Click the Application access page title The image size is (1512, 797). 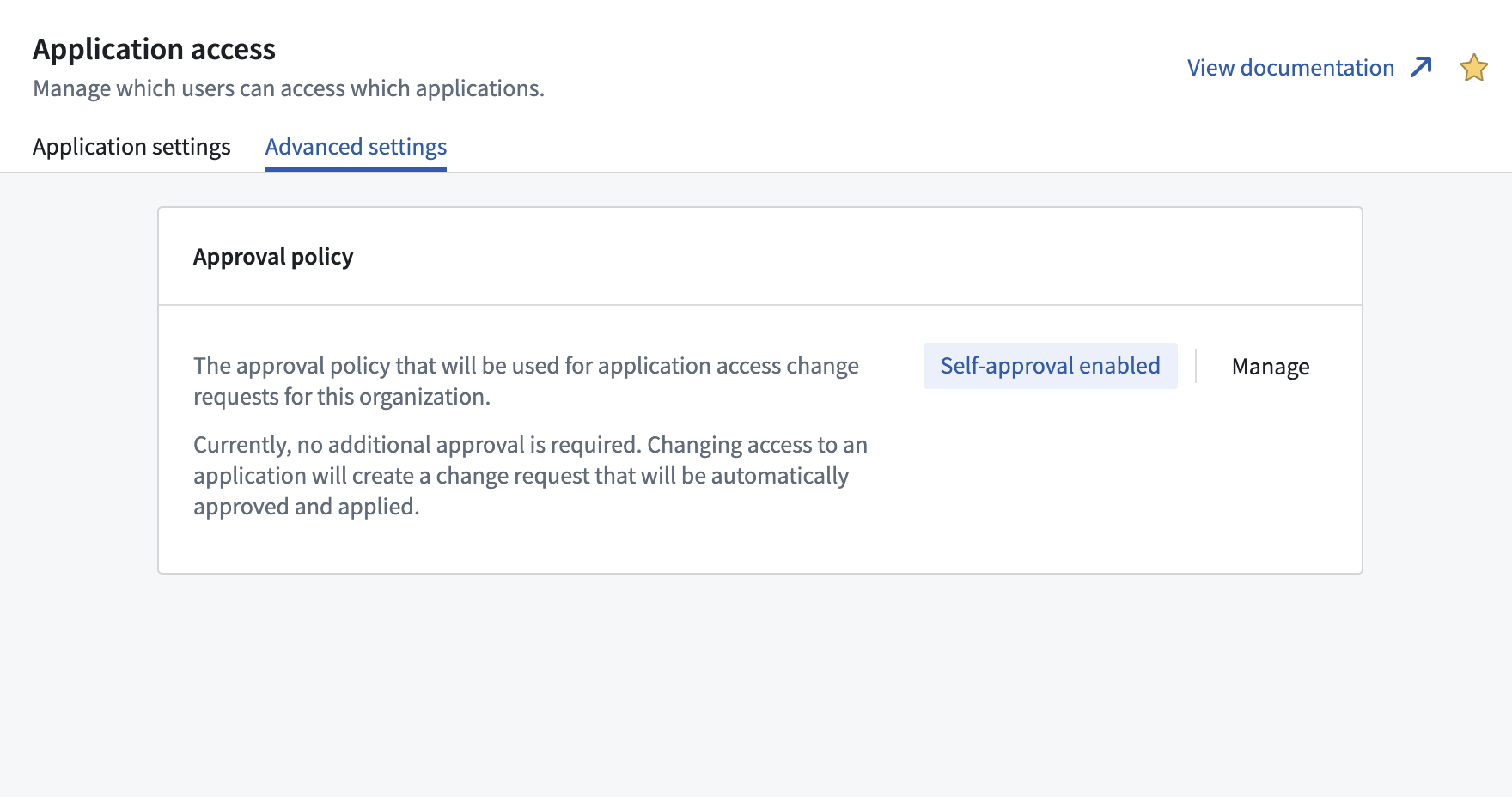pyautogui.click(x=154, y=49)
